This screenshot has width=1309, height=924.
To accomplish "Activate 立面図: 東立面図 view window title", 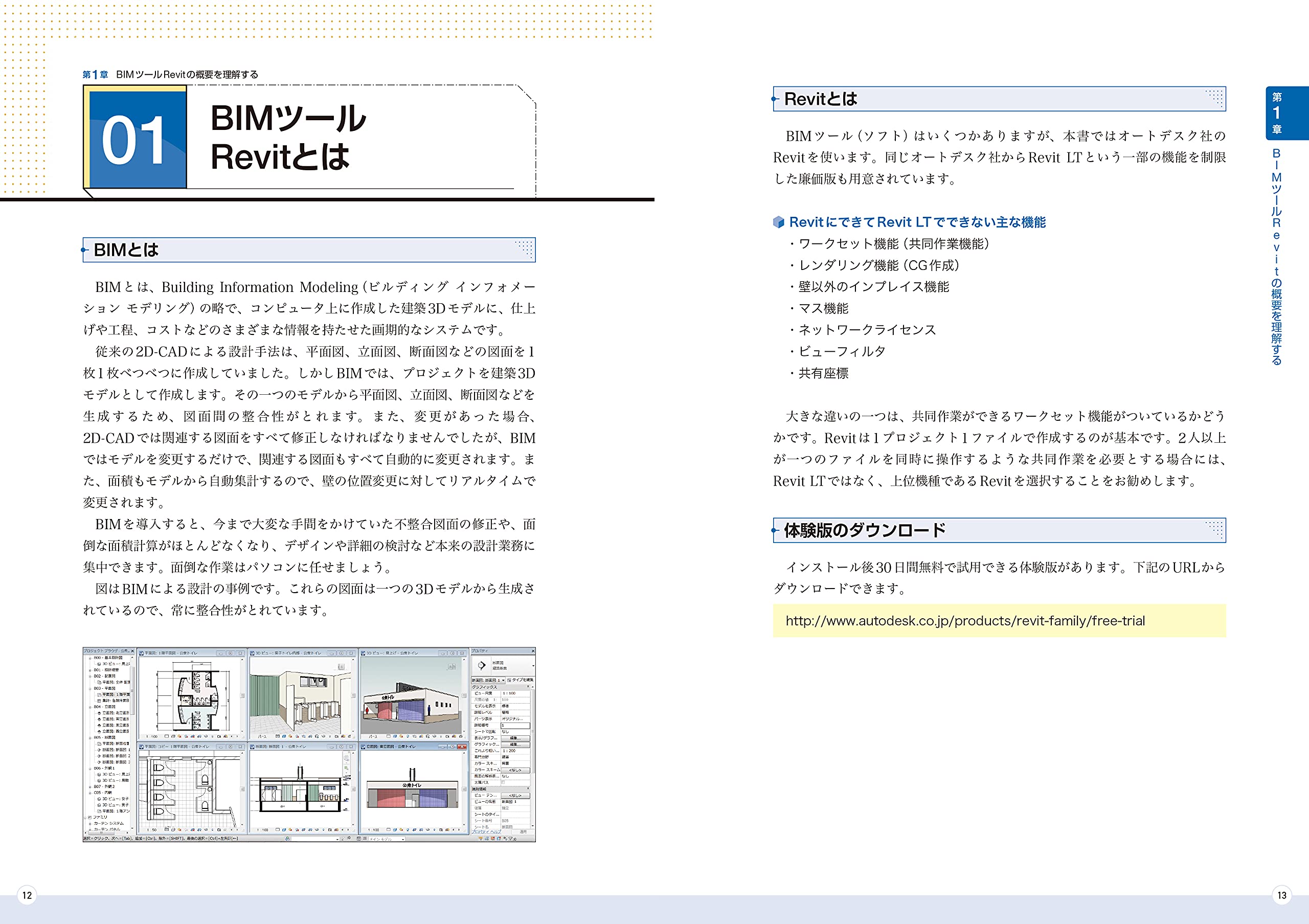I will [x=391, y=747].
